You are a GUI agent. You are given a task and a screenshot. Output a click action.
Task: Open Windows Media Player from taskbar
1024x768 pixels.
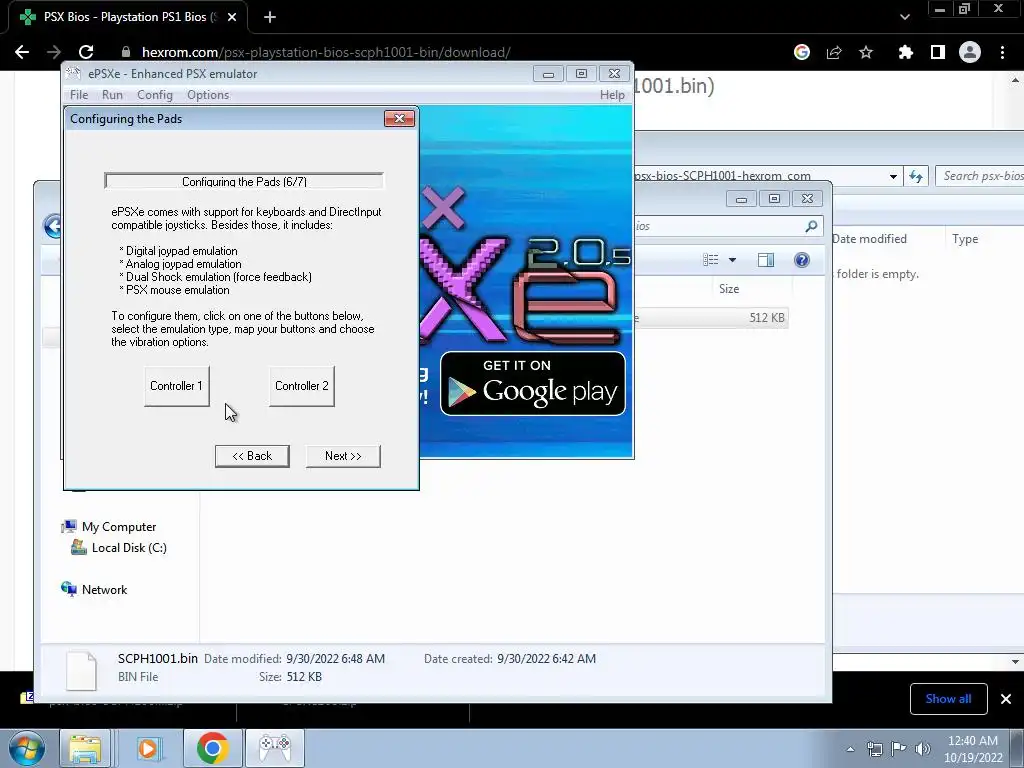point(148,748)
